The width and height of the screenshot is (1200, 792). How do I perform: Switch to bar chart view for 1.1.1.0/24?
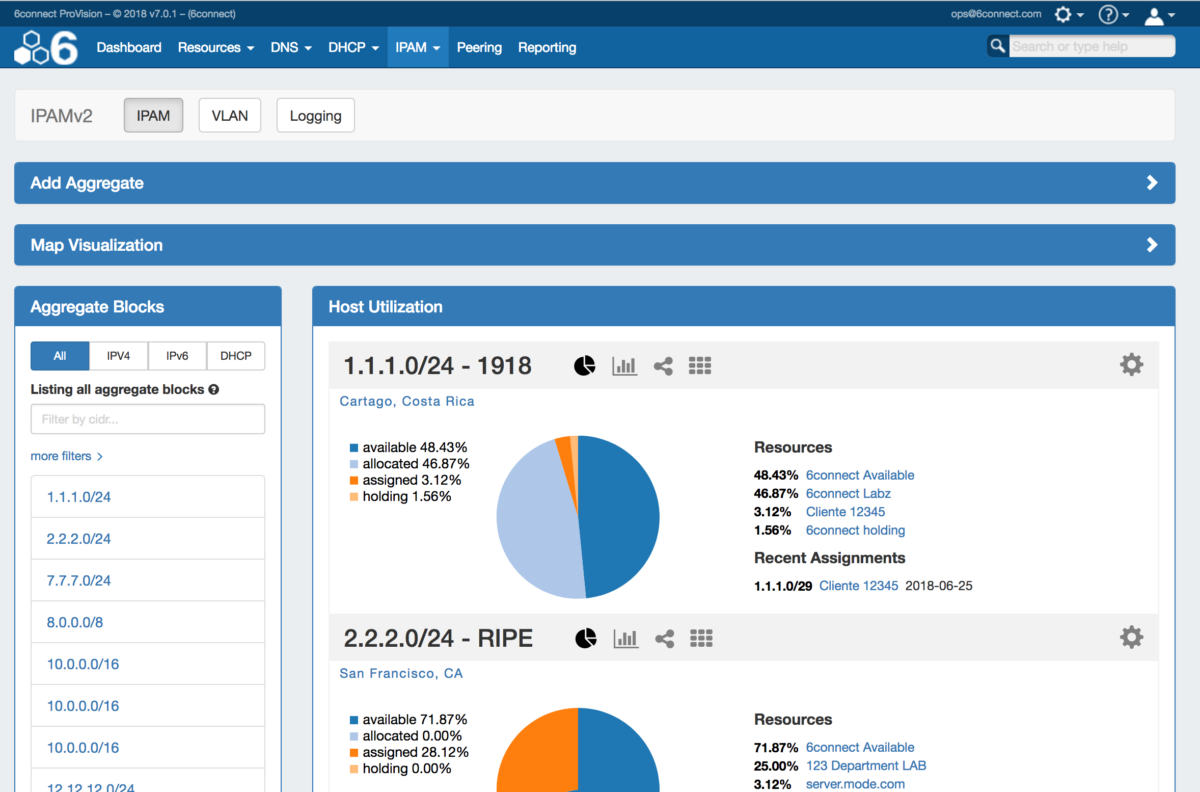(x=624, y=365)
